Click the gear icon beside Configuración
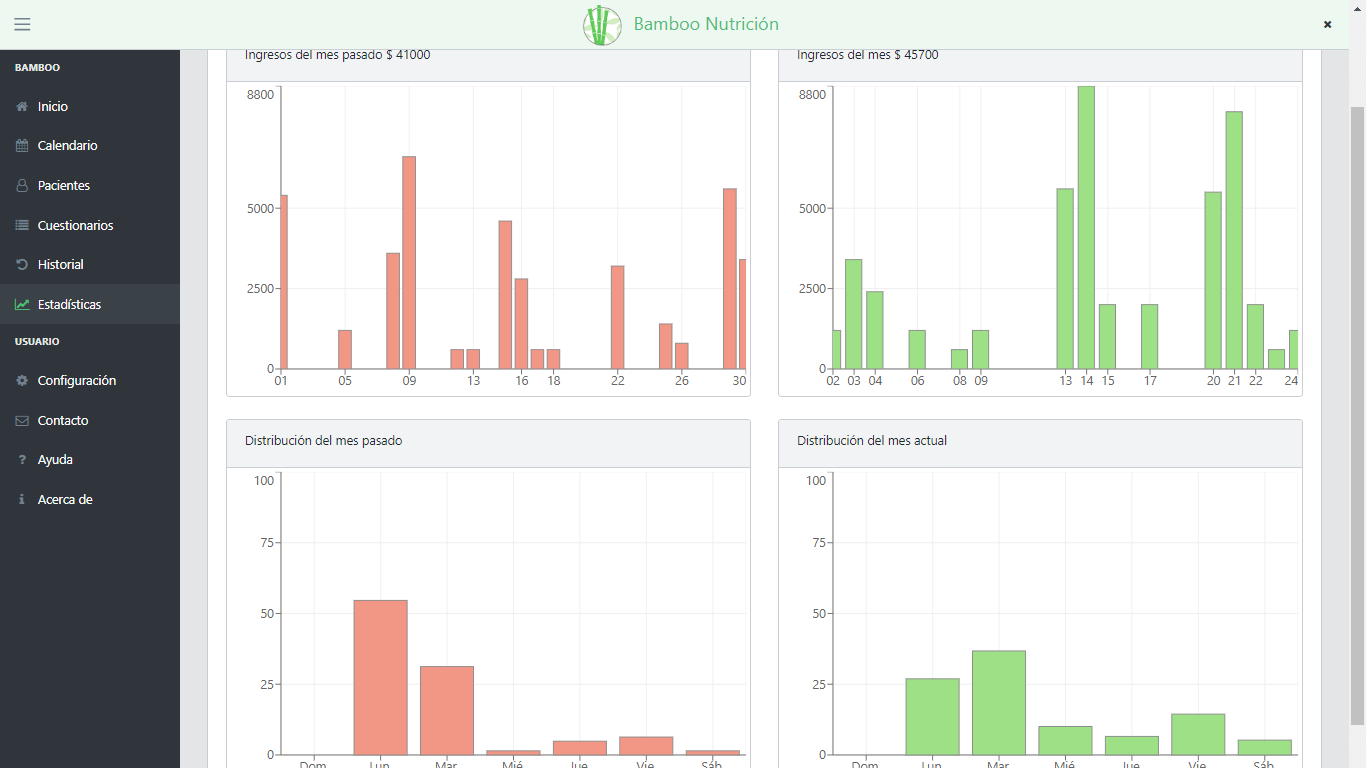 (x=22, y=381)
